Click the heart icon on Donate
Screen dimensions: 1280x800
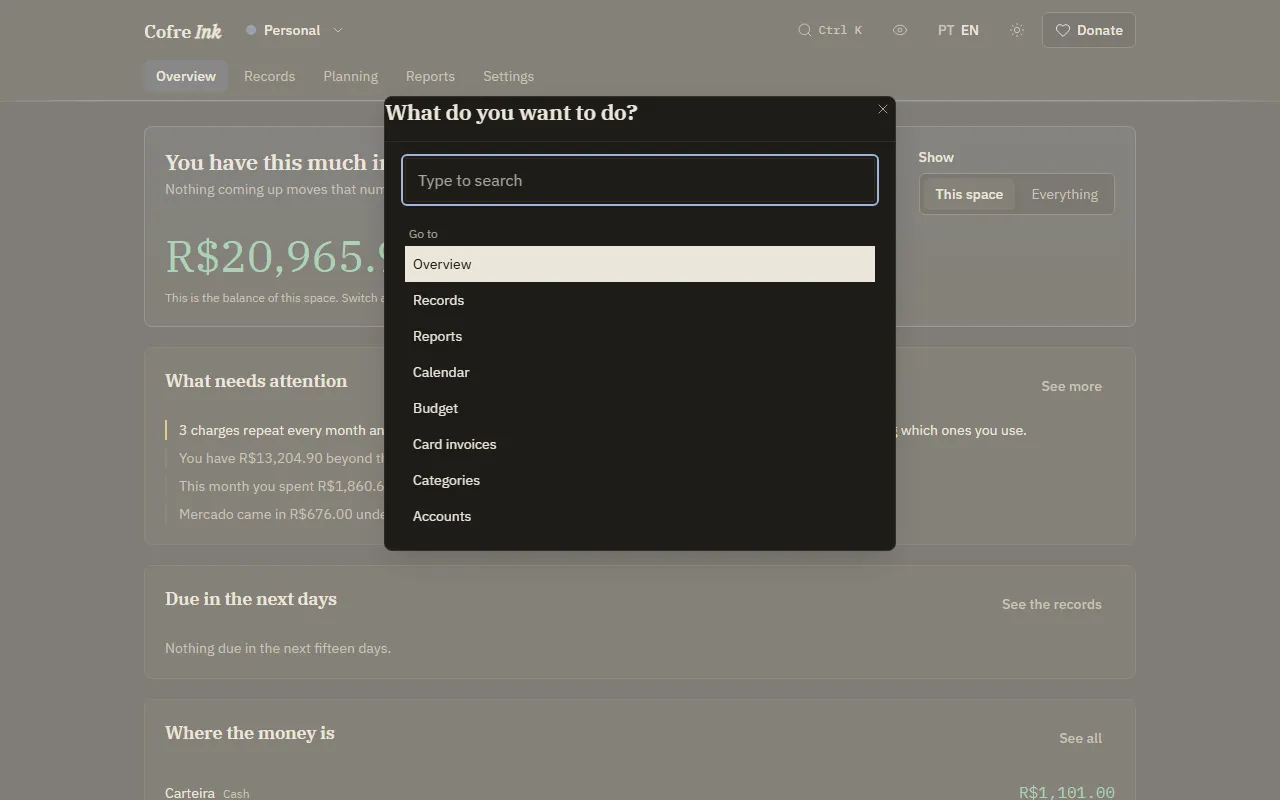(x=1063, y=30)
